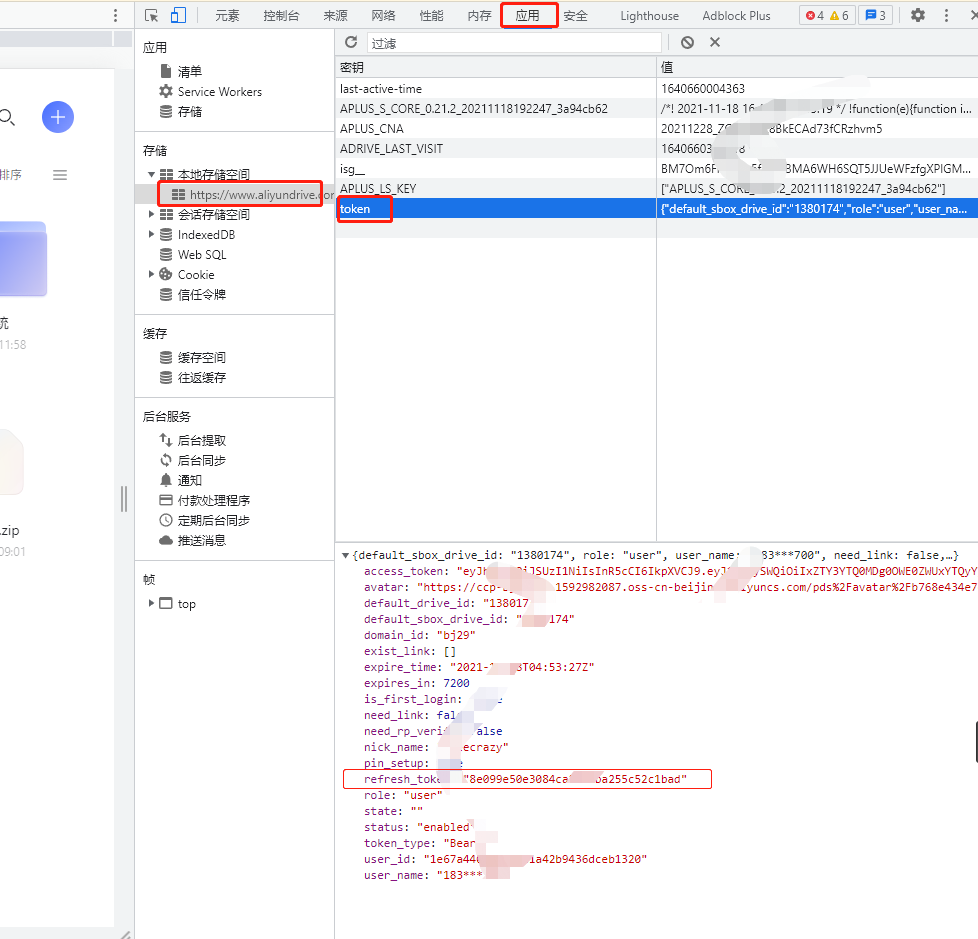The image size is (978, 939).
Task: Collapse the 本地存储空间 tree node
Action: [152, 175]
